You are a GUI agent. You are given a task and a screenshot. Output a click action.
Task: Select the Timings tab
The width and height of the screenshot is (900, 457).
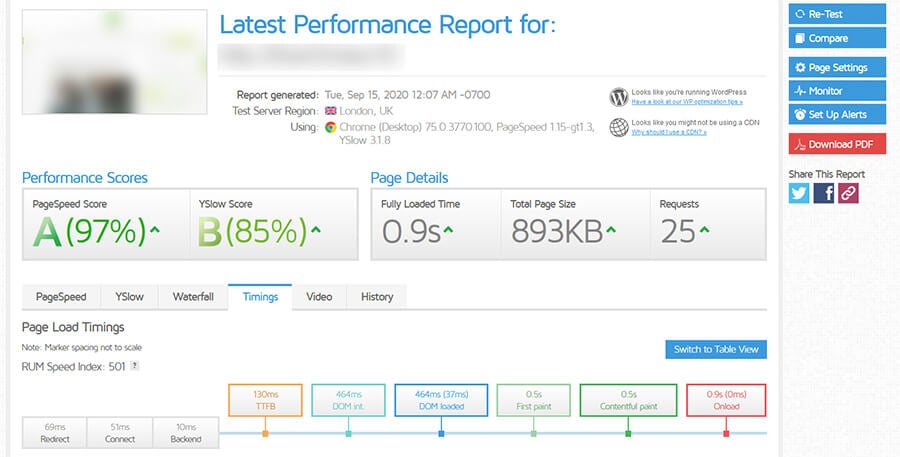[x=260, y=297]
